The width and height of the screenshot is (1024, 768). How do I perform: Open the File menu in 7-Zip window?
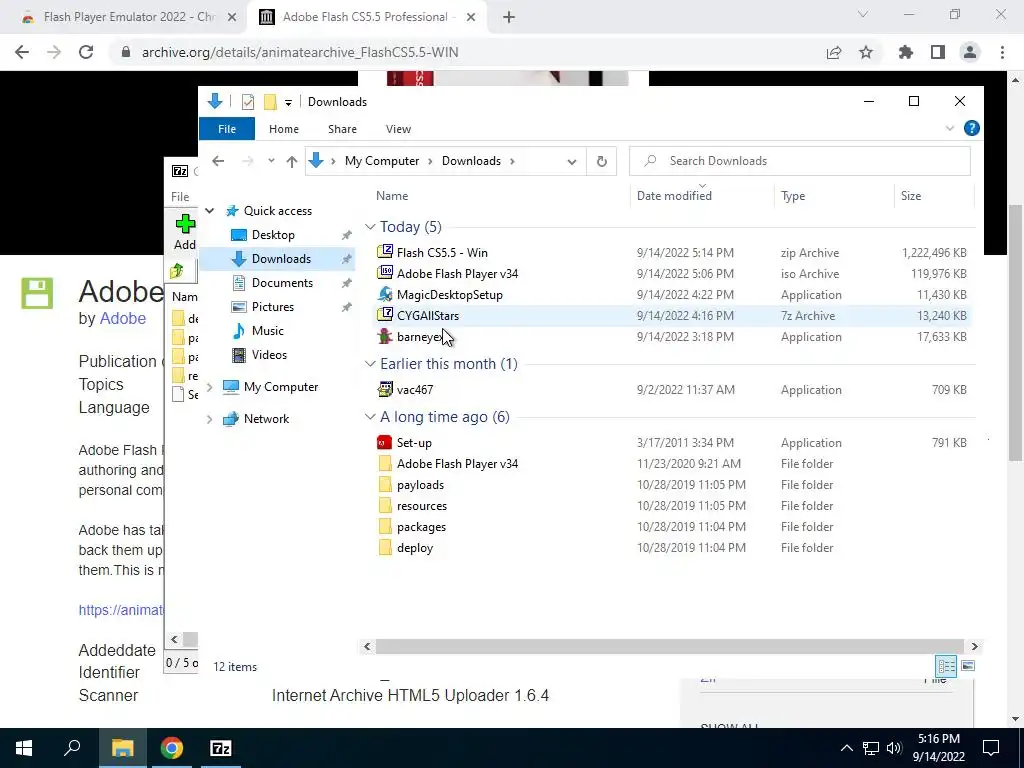[x=180, y=197]
